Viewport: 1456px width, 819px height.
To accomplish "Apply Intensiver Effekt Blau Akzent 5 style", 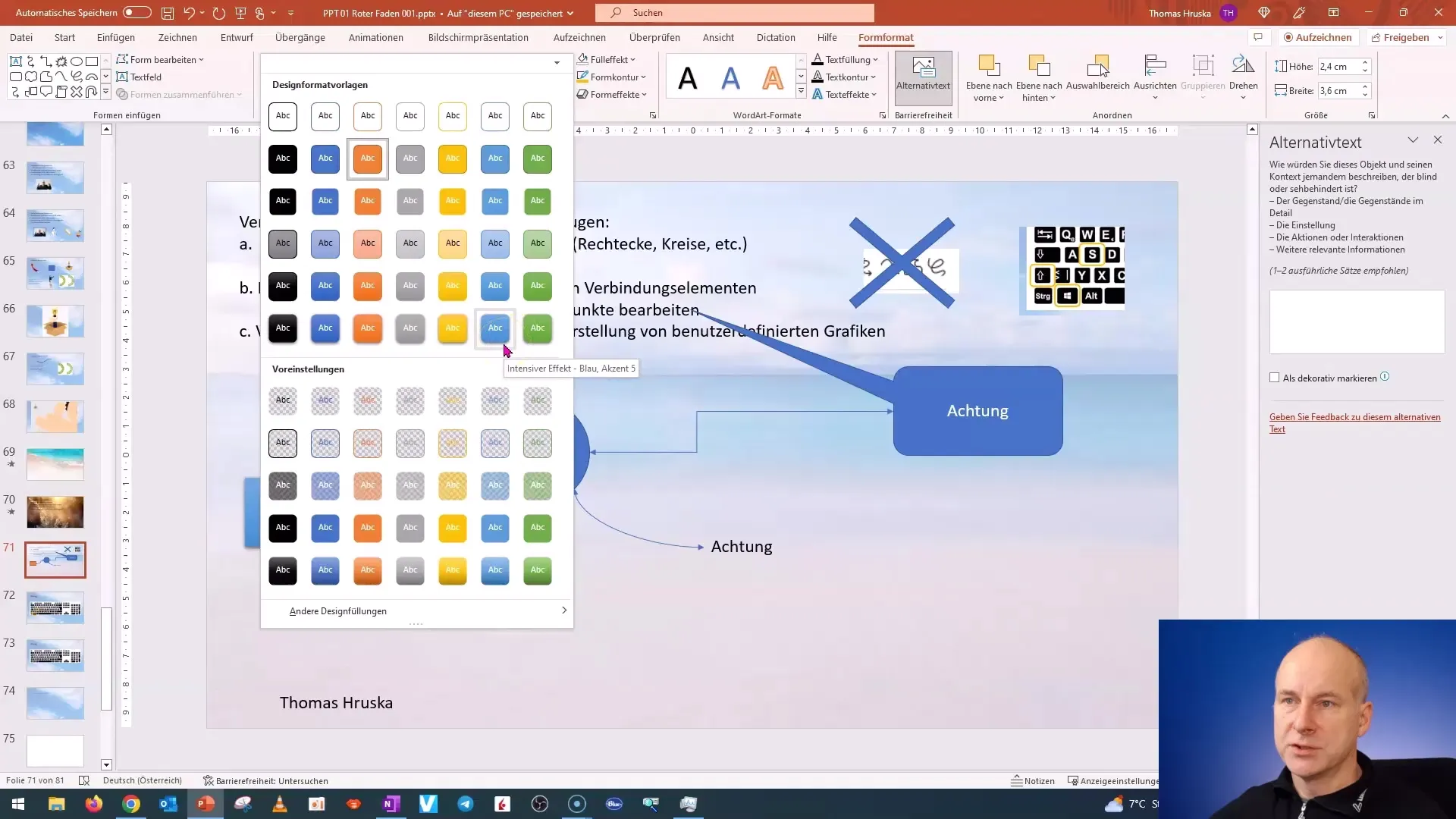I will point(495,328).
